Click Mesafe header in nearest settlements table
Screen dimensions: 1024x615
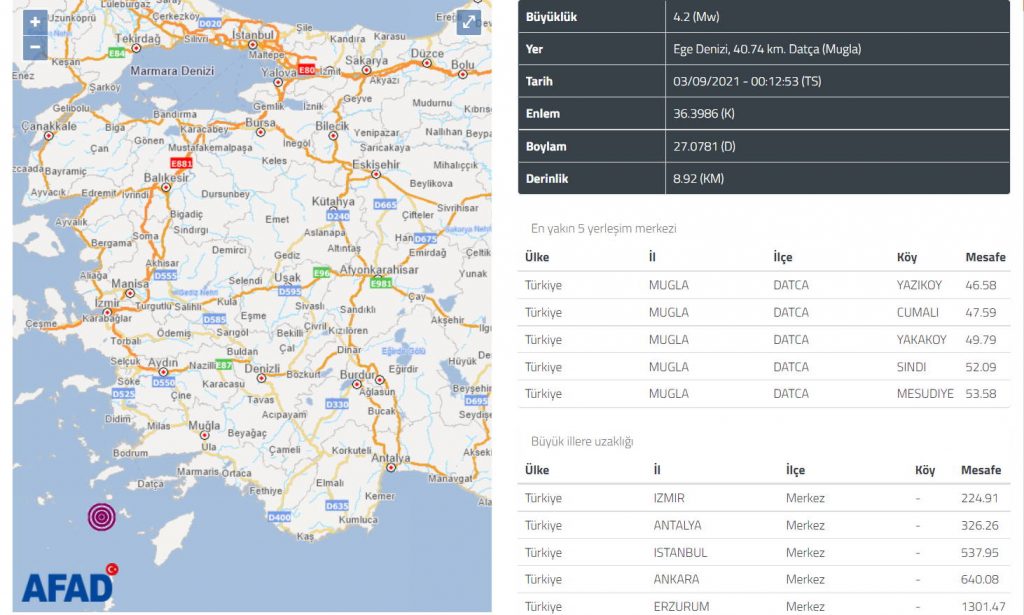pos(985,257)
